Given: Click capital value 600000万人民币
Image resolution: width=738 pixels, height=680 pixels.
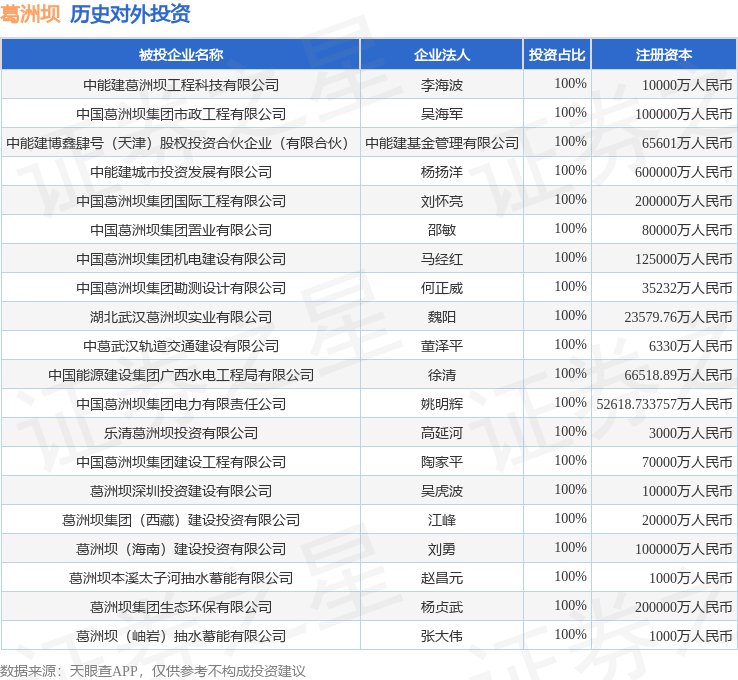Looking at the screenshot, I should 684,172.
